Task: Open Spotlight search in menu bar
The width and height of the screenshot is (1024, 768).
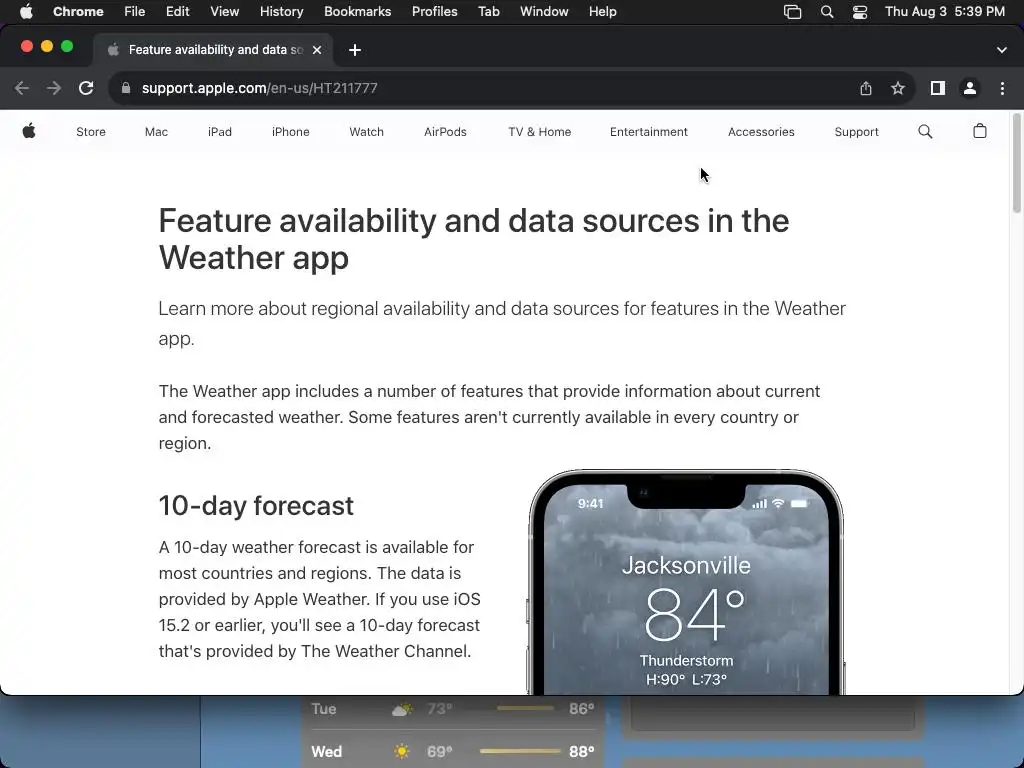Action: point(827,12)
